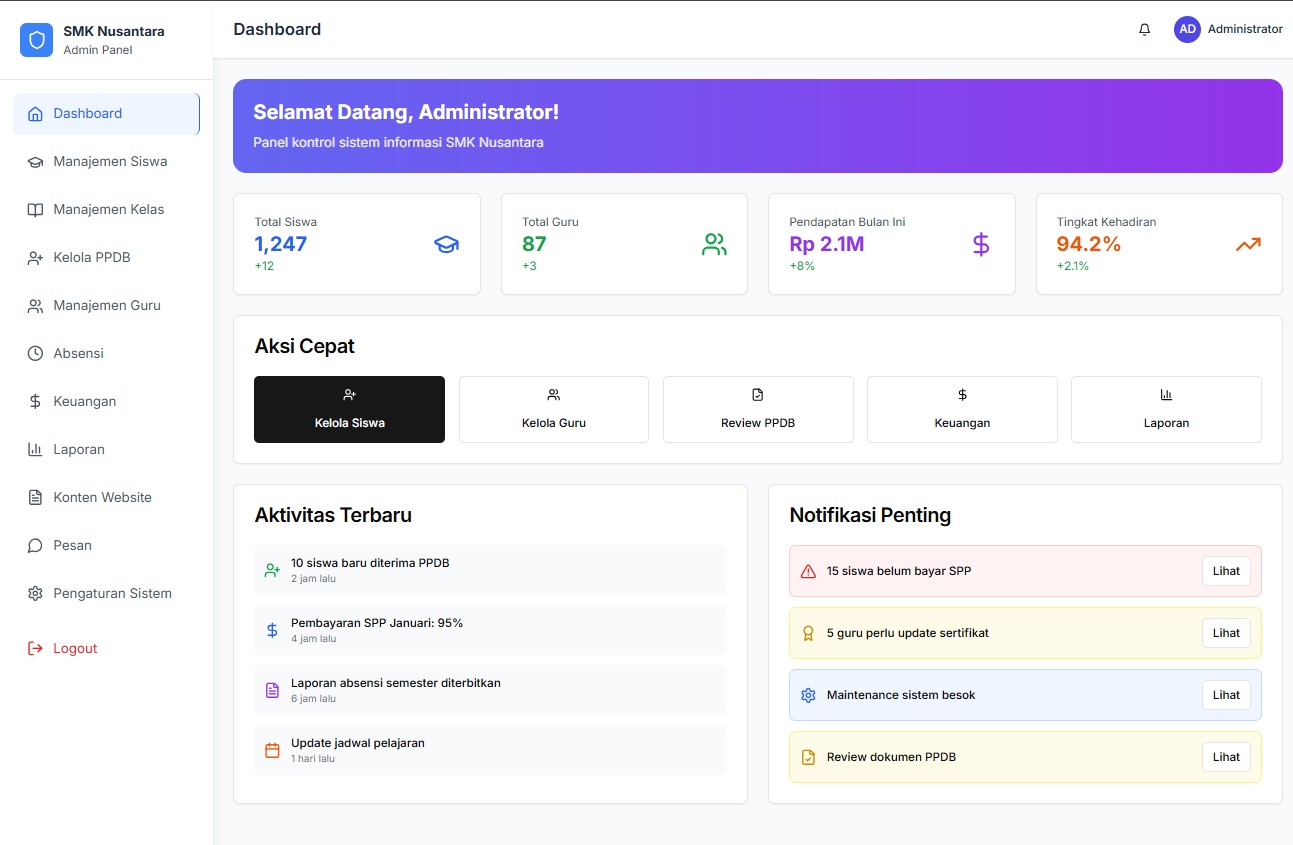
Task: Click the AD administrator avatar
Action: 1187,30
